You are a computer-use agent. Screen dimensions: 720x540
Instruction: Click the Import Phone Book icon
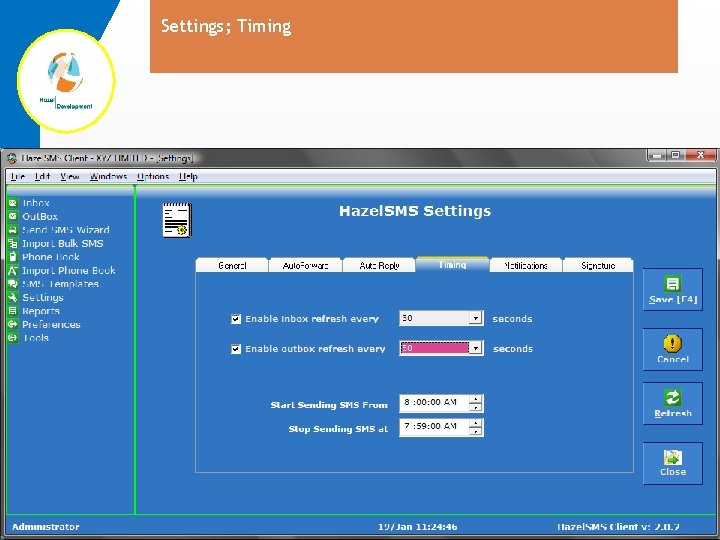tap(13, 270)
